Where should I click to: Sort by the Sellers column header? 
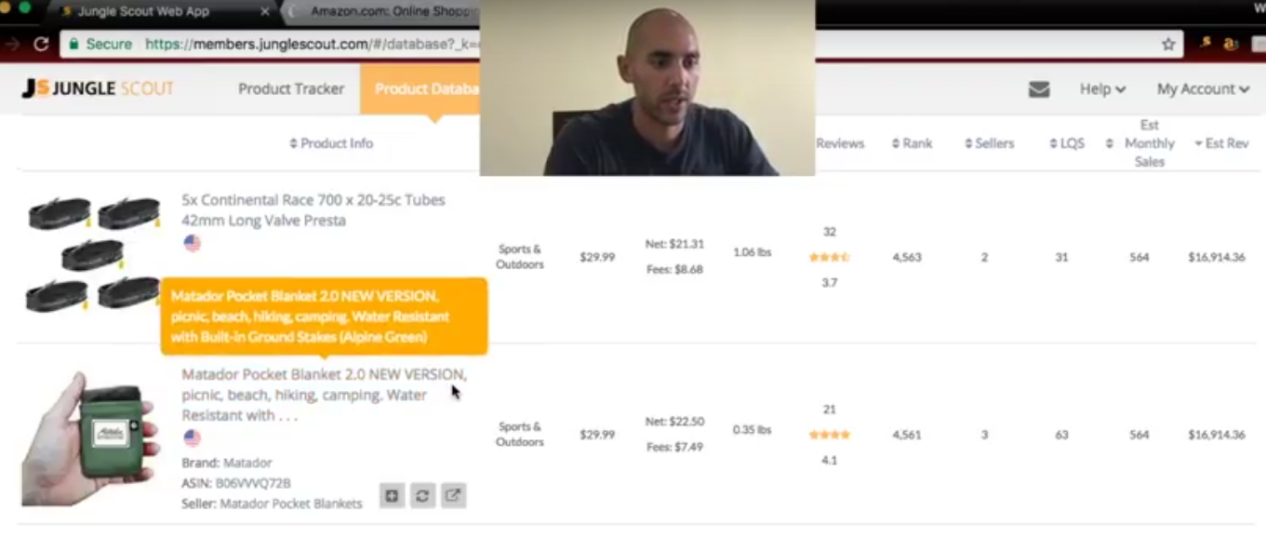coord(989,143)
